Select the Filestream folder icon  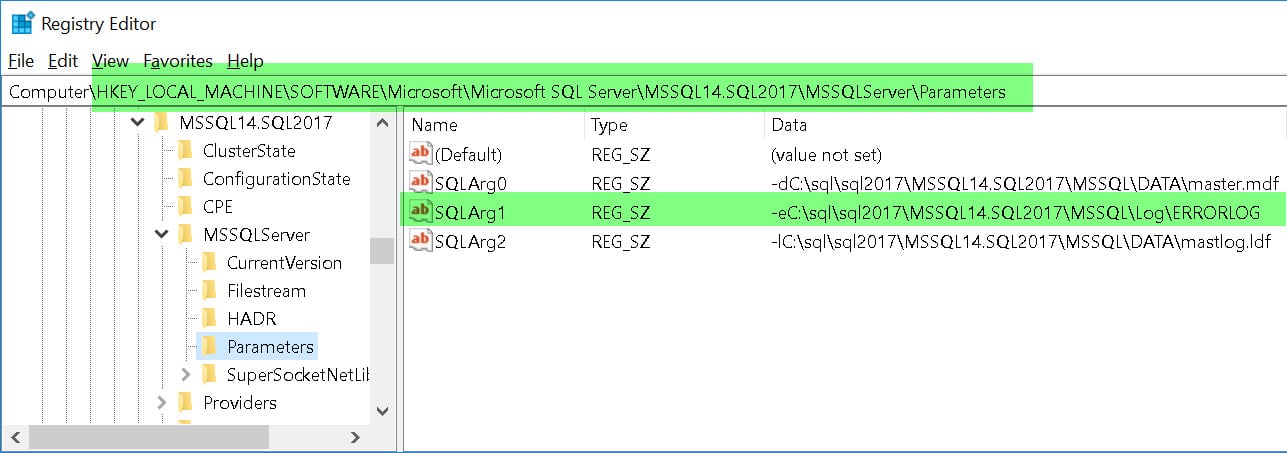[x=209, y=291]
